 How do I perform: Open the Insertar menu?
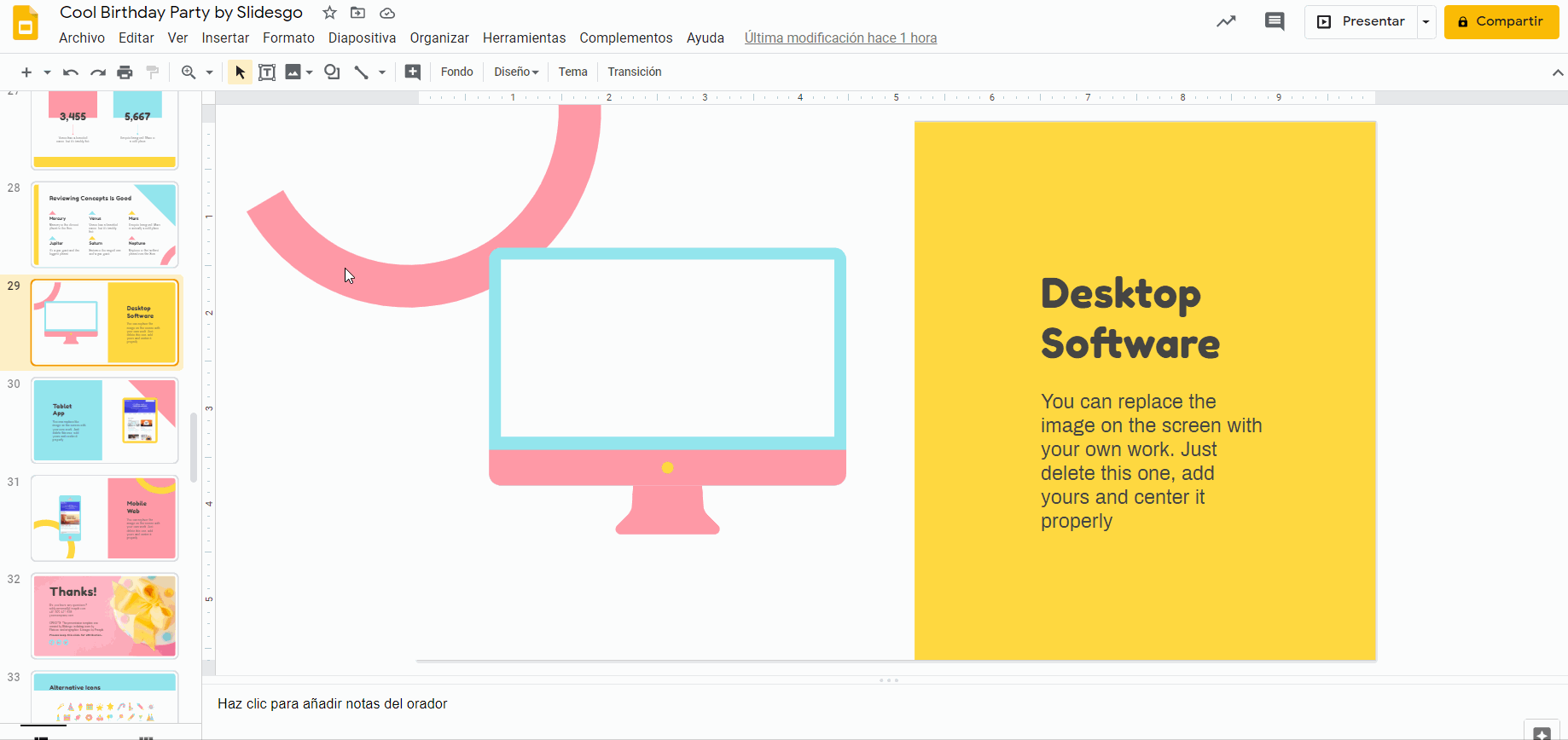(225, 38)
